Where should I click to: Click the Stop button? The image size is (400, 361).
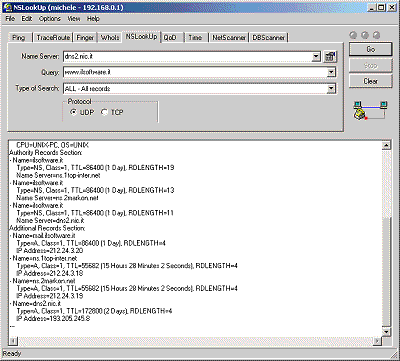tap(371, 66)
